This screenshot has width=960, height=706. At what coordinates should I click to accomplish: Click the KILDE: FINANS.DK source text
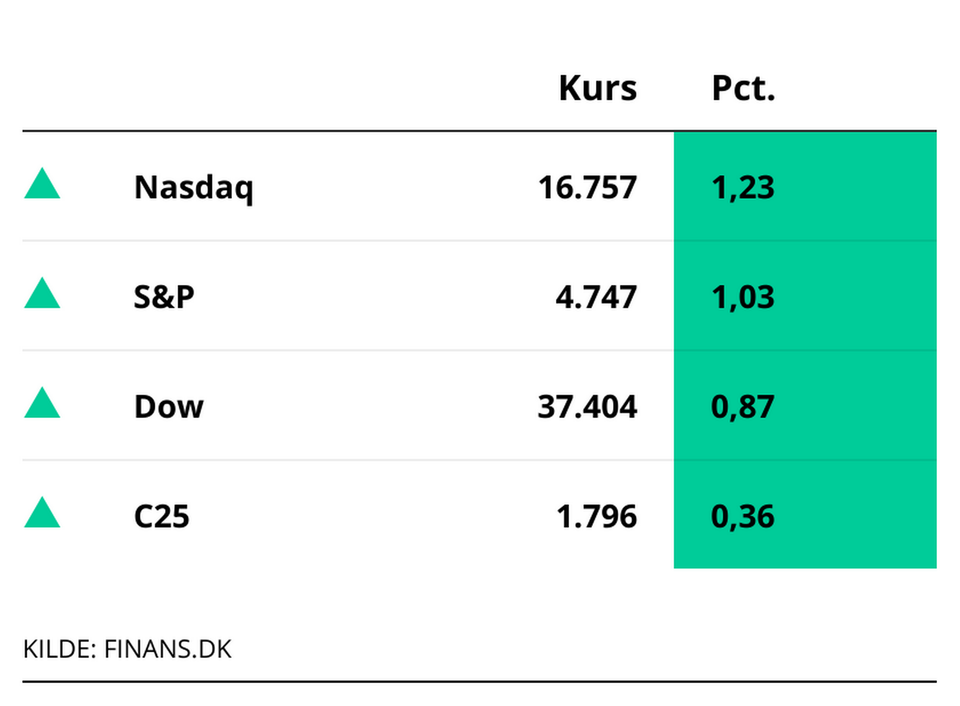click(x=127, y=649)
